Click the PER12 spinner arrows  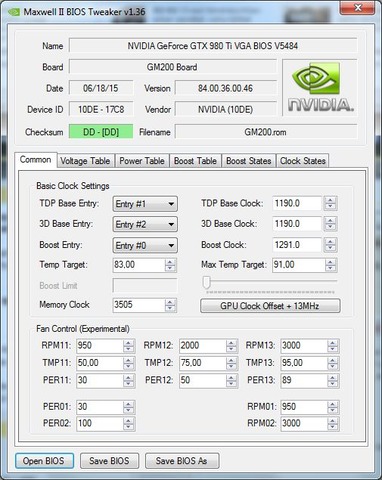coord(232,381)
